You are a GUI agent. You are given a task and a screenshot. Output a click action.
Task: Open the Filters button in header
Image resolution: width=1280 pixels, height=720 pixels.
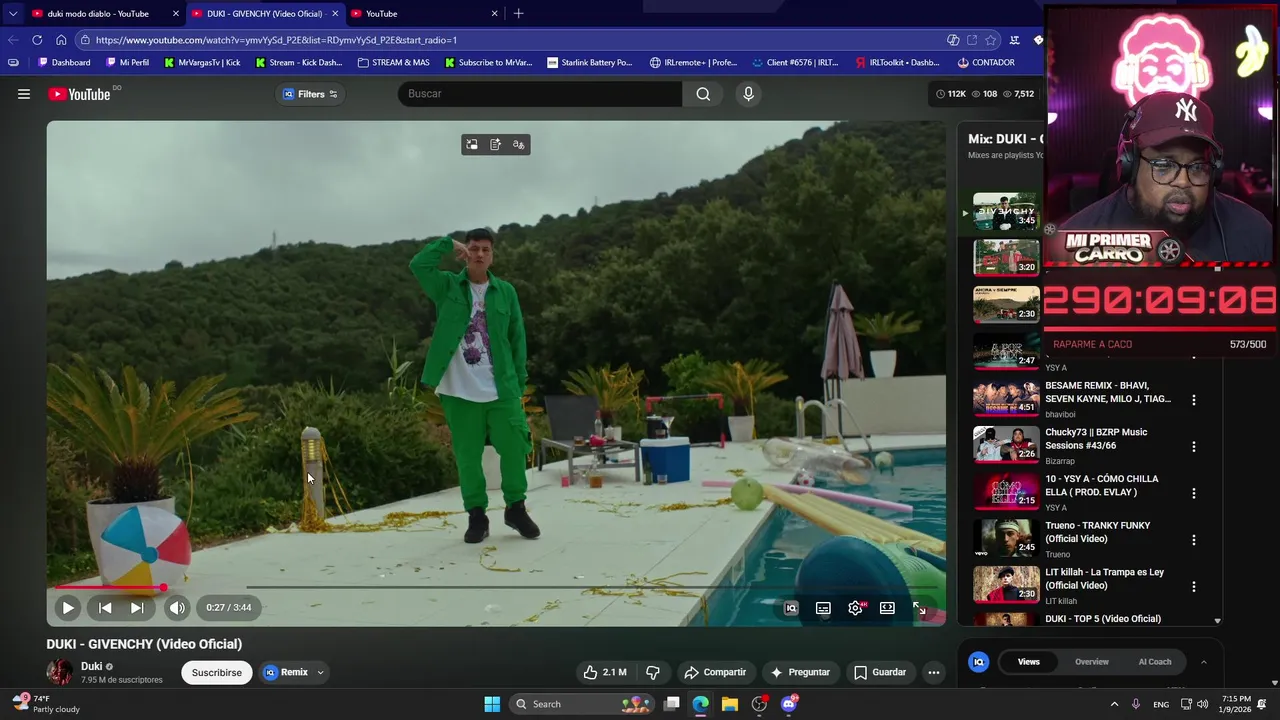click(x=310, y=94)
